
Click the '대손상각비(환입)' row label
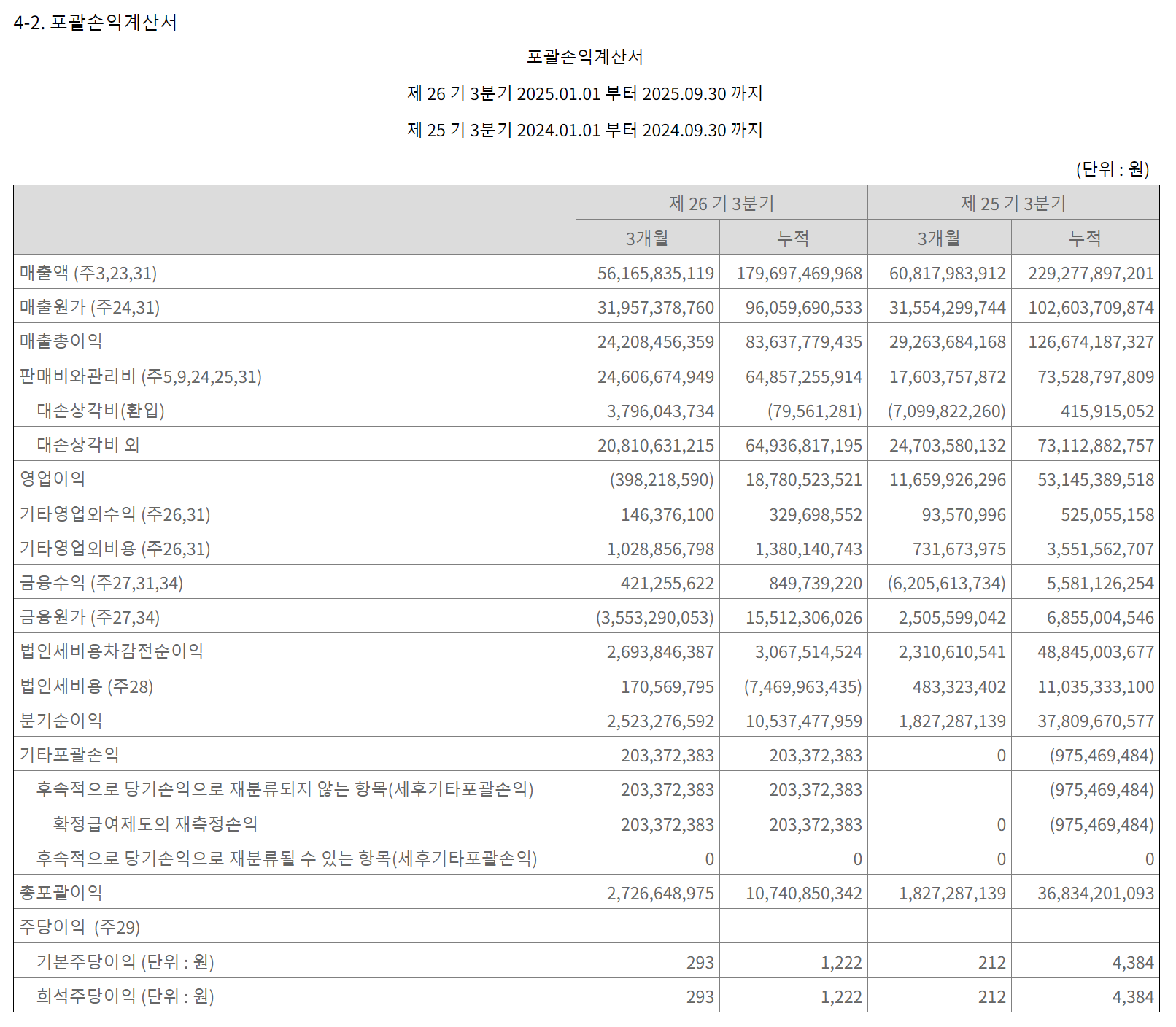coord(101,410)
